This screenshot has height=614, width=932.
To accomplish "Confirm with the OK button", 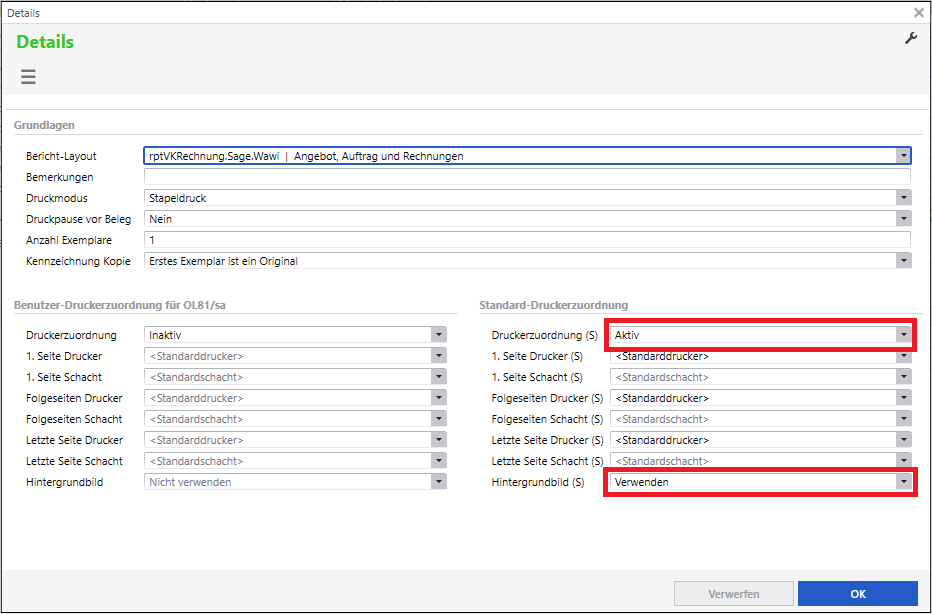I will click(x=857, y=594).
